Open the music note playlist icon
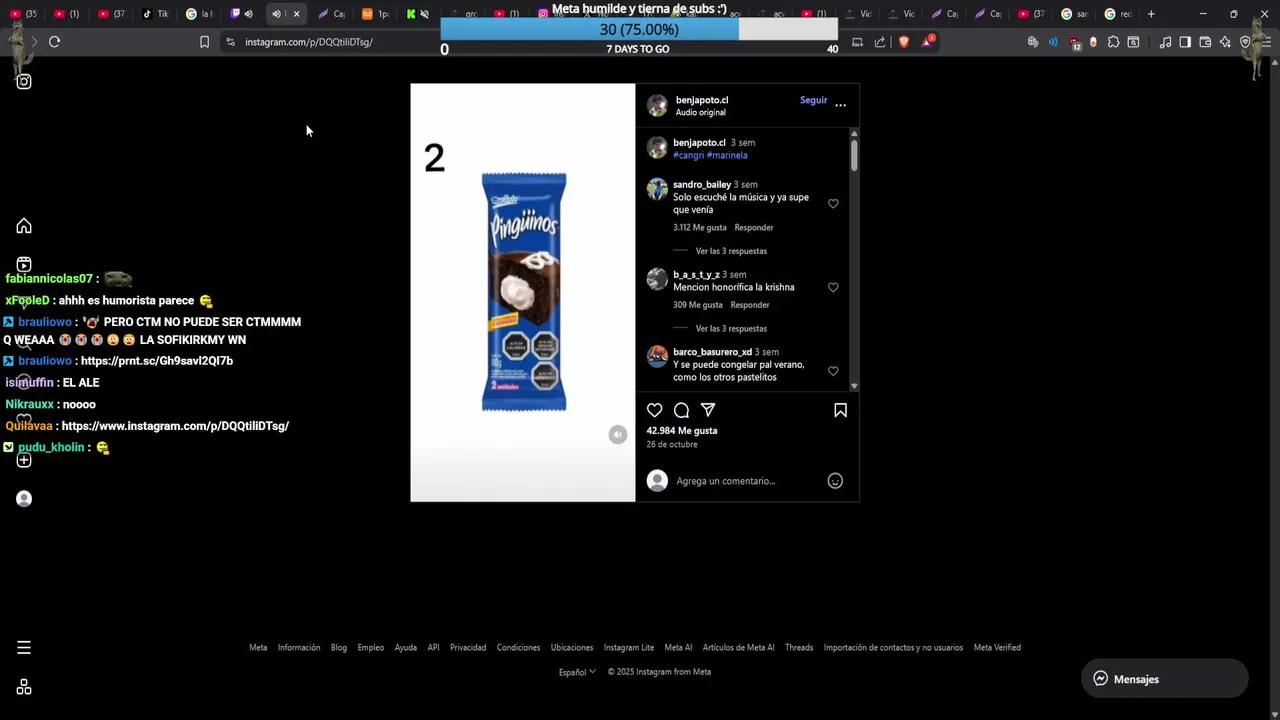The image size is (1280, 720). click(1165, 42)
